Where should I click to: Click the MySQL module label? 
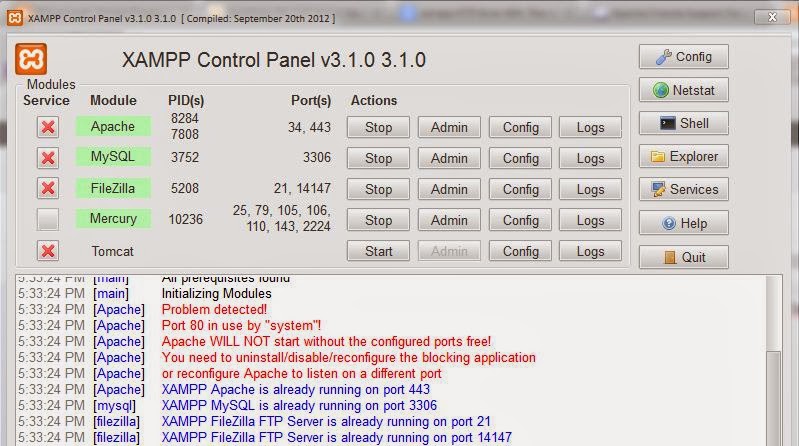pyautogui.click(x=113, y=156)
